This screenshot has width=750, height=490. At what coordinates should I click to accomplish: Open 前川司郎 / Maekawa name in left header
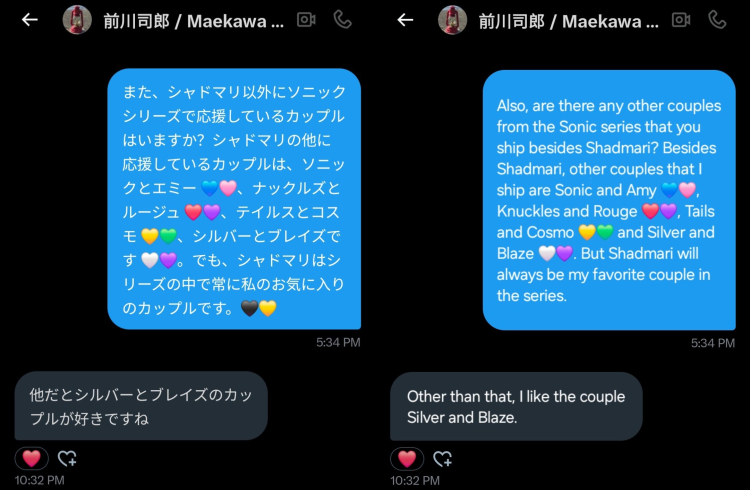click(194, 21)
